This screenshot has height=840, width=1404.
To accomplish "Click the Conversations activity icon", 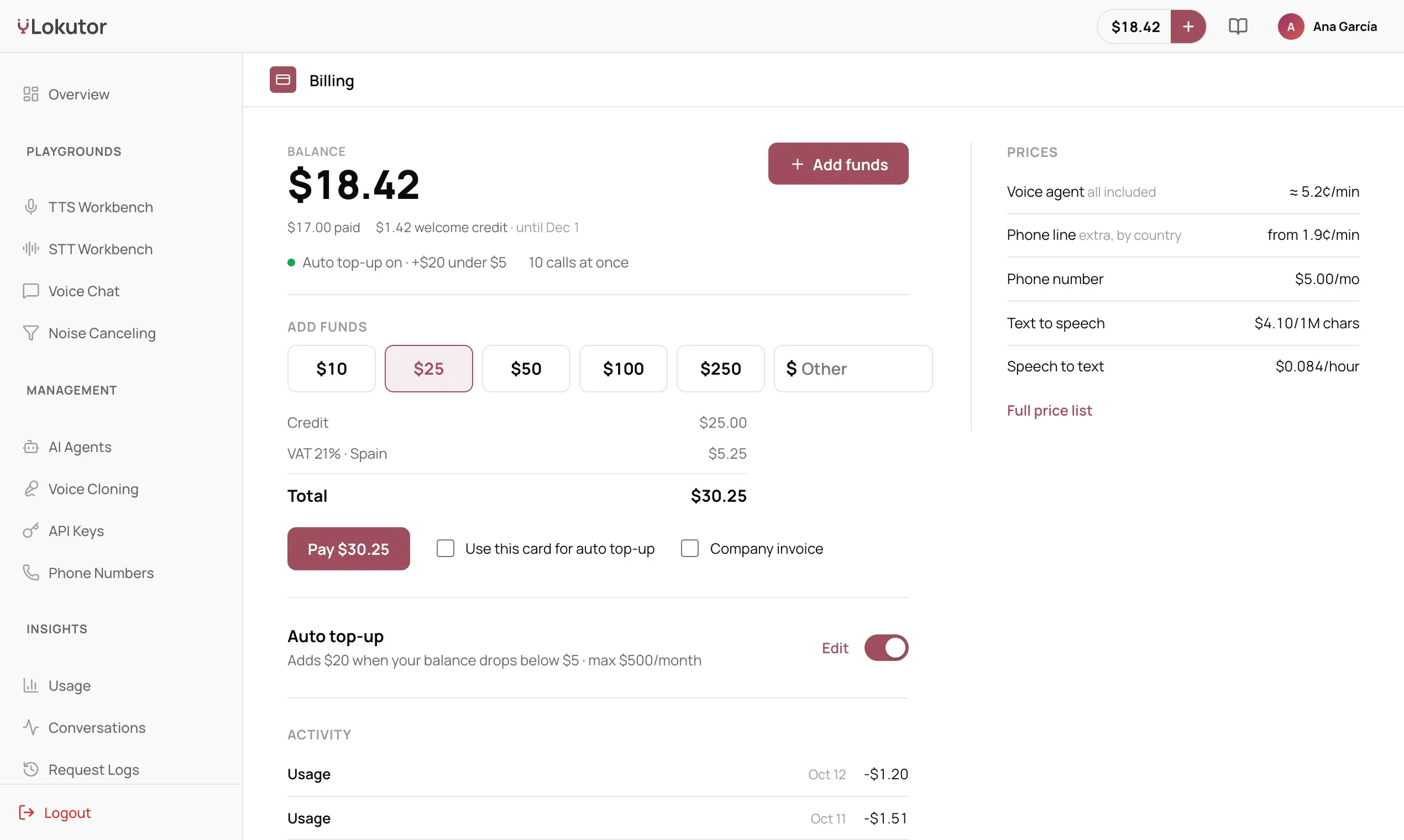I will point(30,727).
